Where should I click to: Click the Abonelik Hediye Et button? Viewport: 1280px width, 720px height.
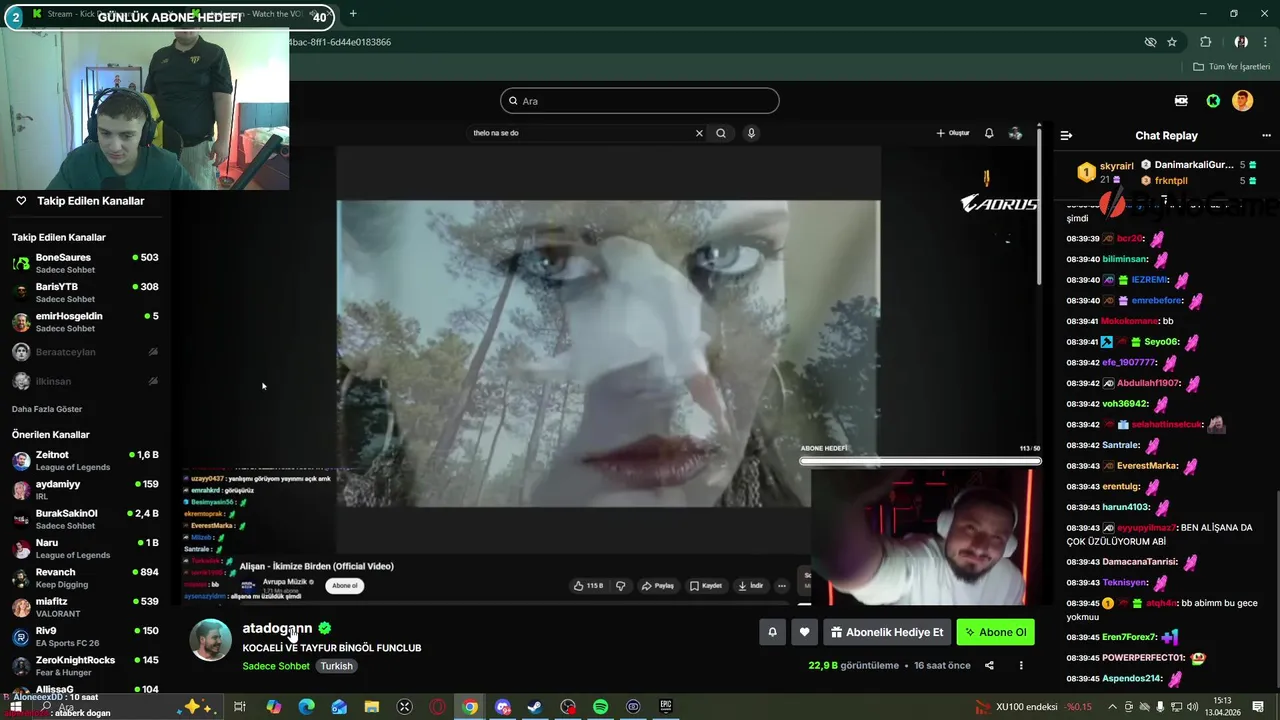coord(887,632)
